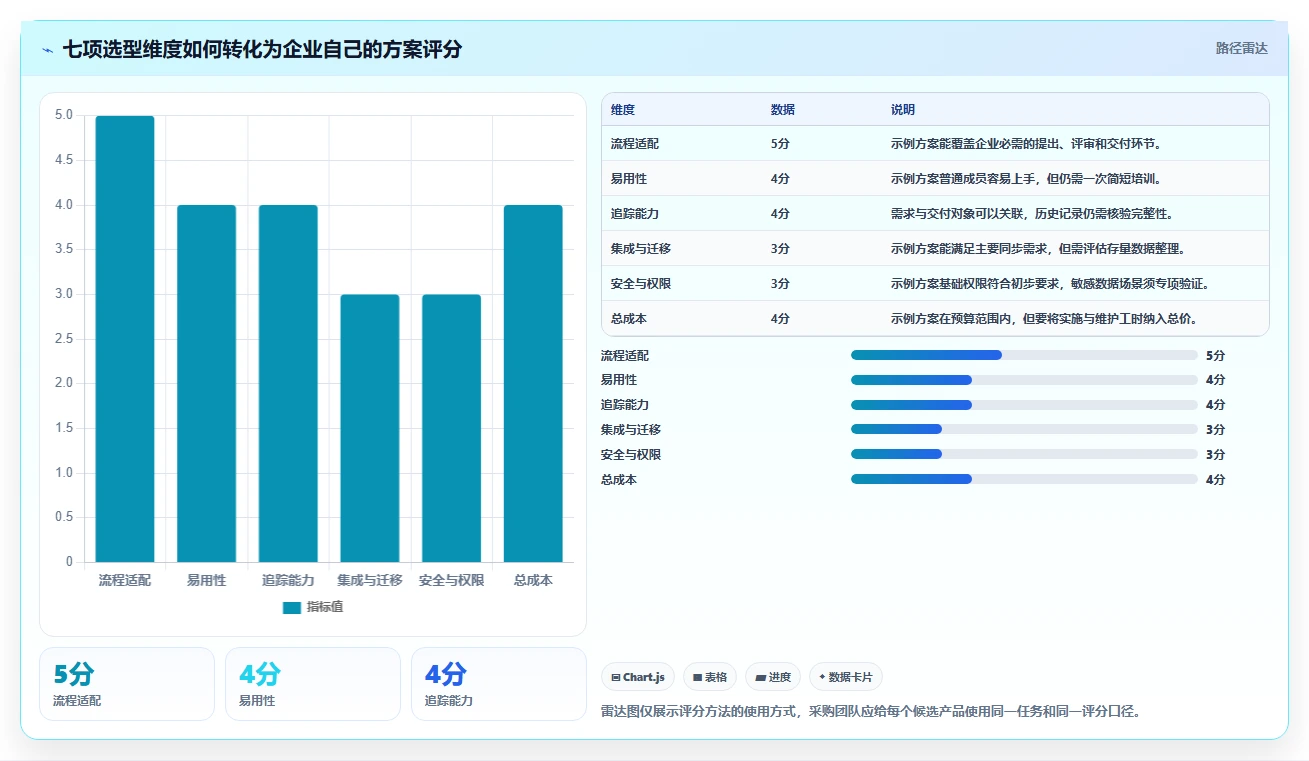Click the lightning icon beside the title
The width and height of the screenshot is (1309, 761).
(x=48, y=50)
